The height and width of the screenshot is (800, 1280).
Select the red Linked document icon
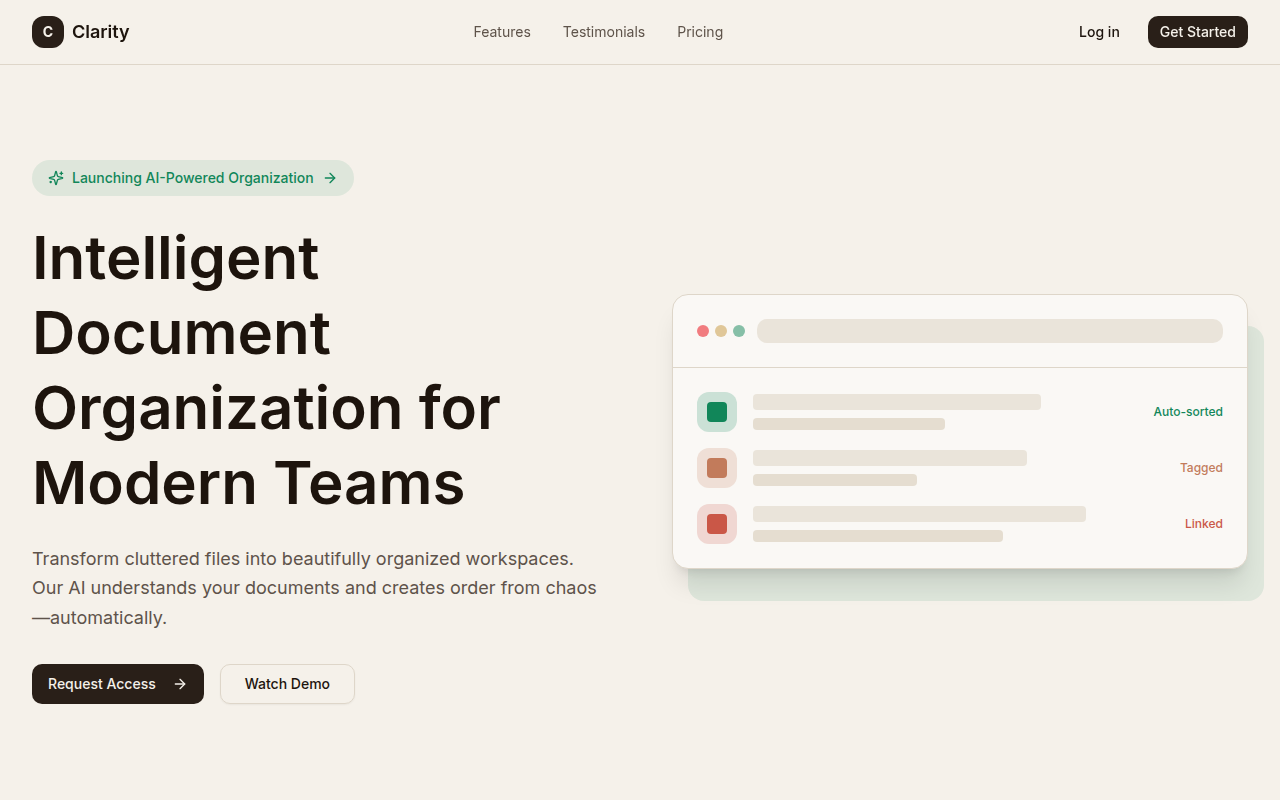point(716,523)
